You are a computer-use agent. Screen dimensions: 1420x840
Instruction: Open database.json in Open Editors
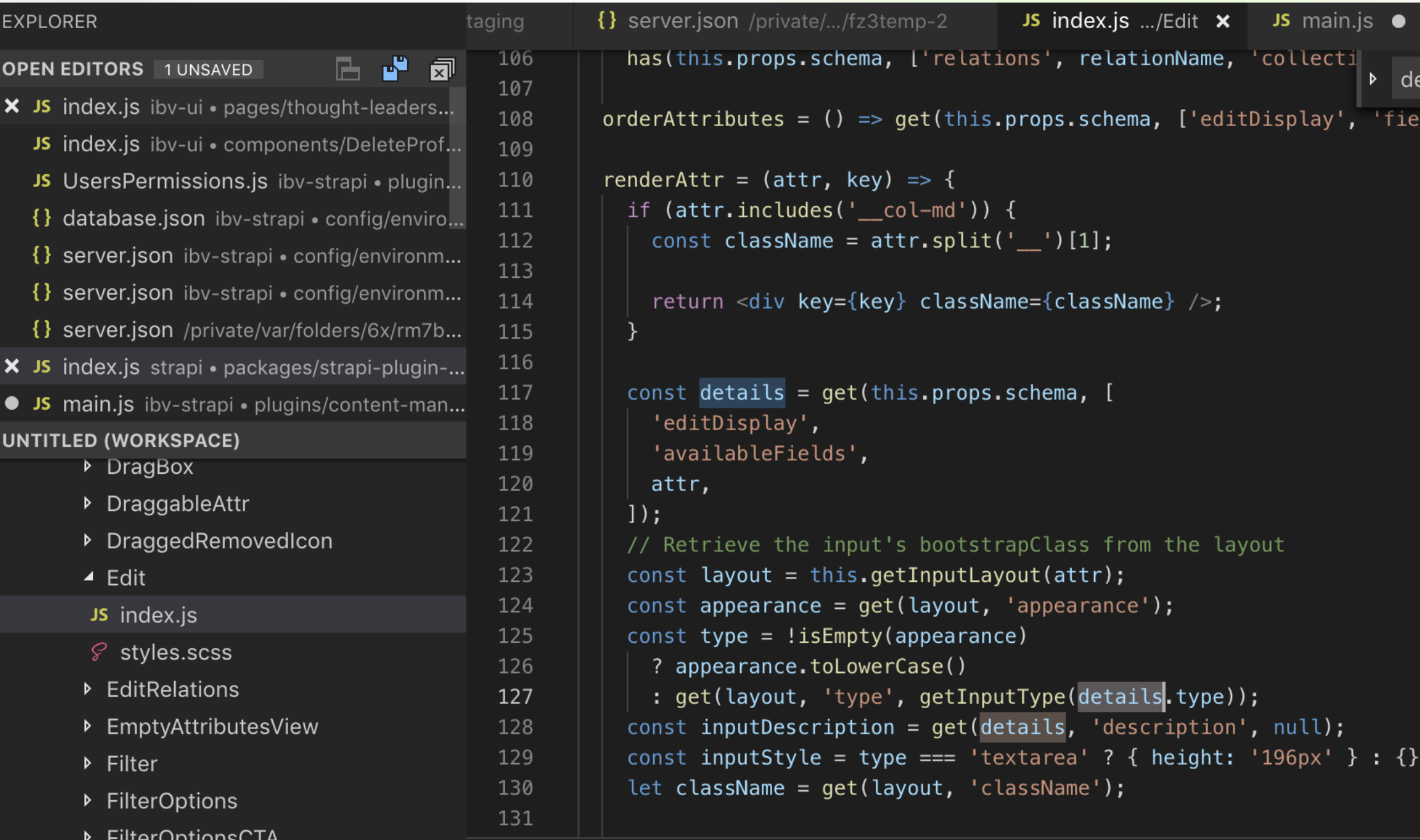pyautogui.click(x=233, y=218)
